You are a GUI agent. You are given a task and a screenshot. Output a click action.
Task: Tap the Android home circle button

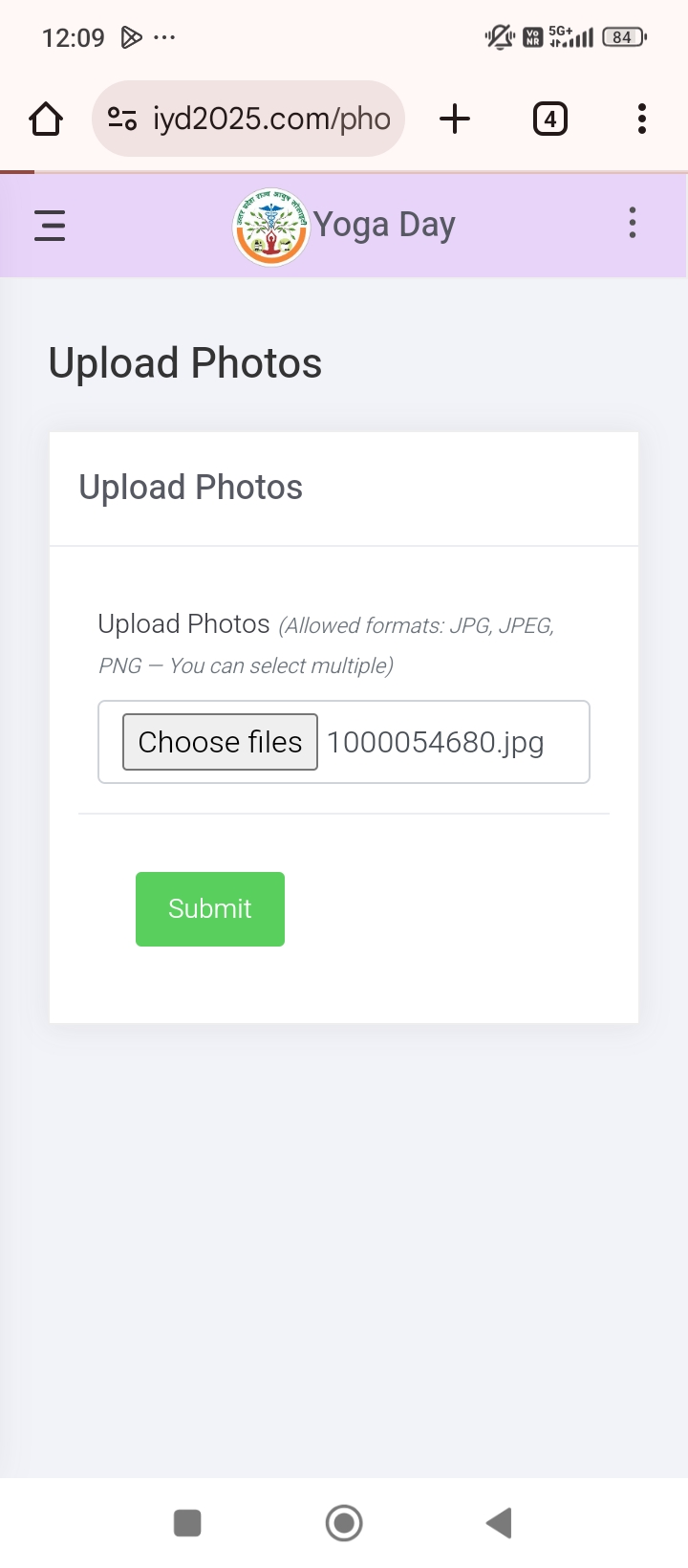(x=344, y=1523)
